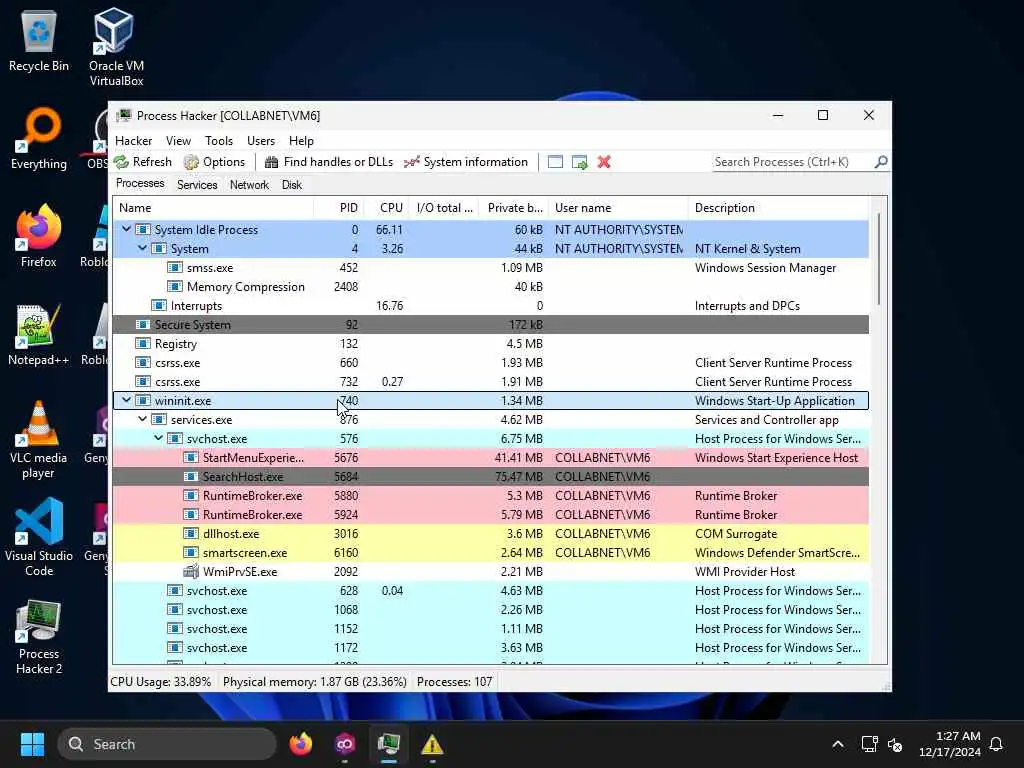Open the Users menu
Image resolution: width=1024 pixels, height=768 pixels.
tap(261, 141)
